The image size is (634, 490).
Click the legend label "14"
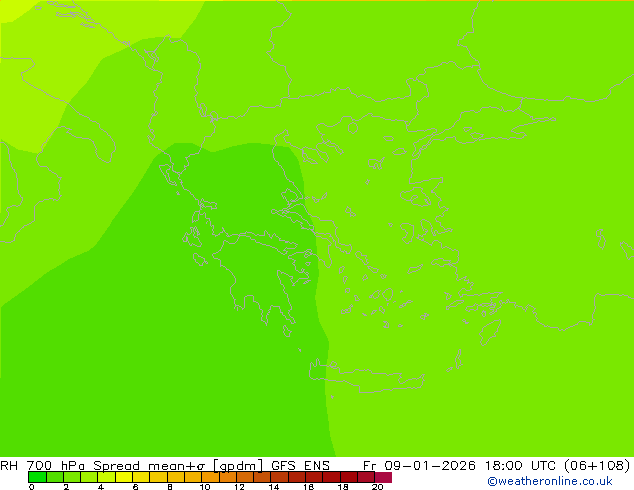pos(274,487)
